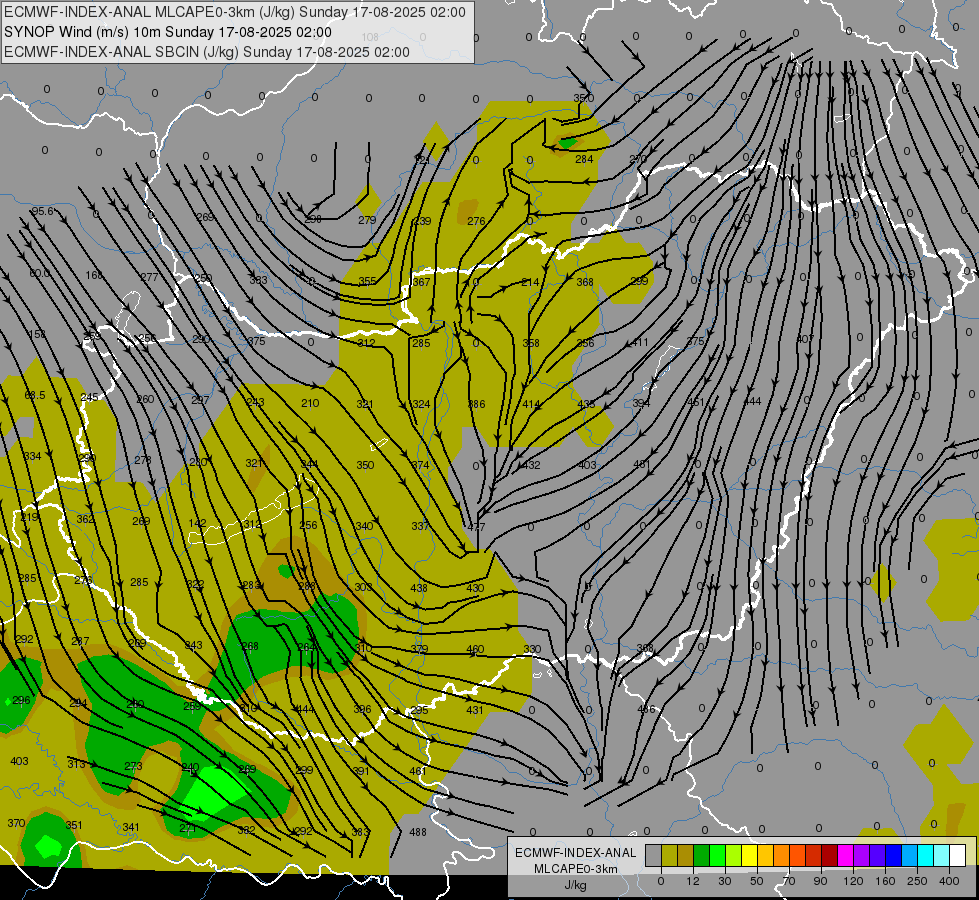This screenshot has width=979, height=900.
Task: Click the map value '214'
Action: tap(529, 282)
